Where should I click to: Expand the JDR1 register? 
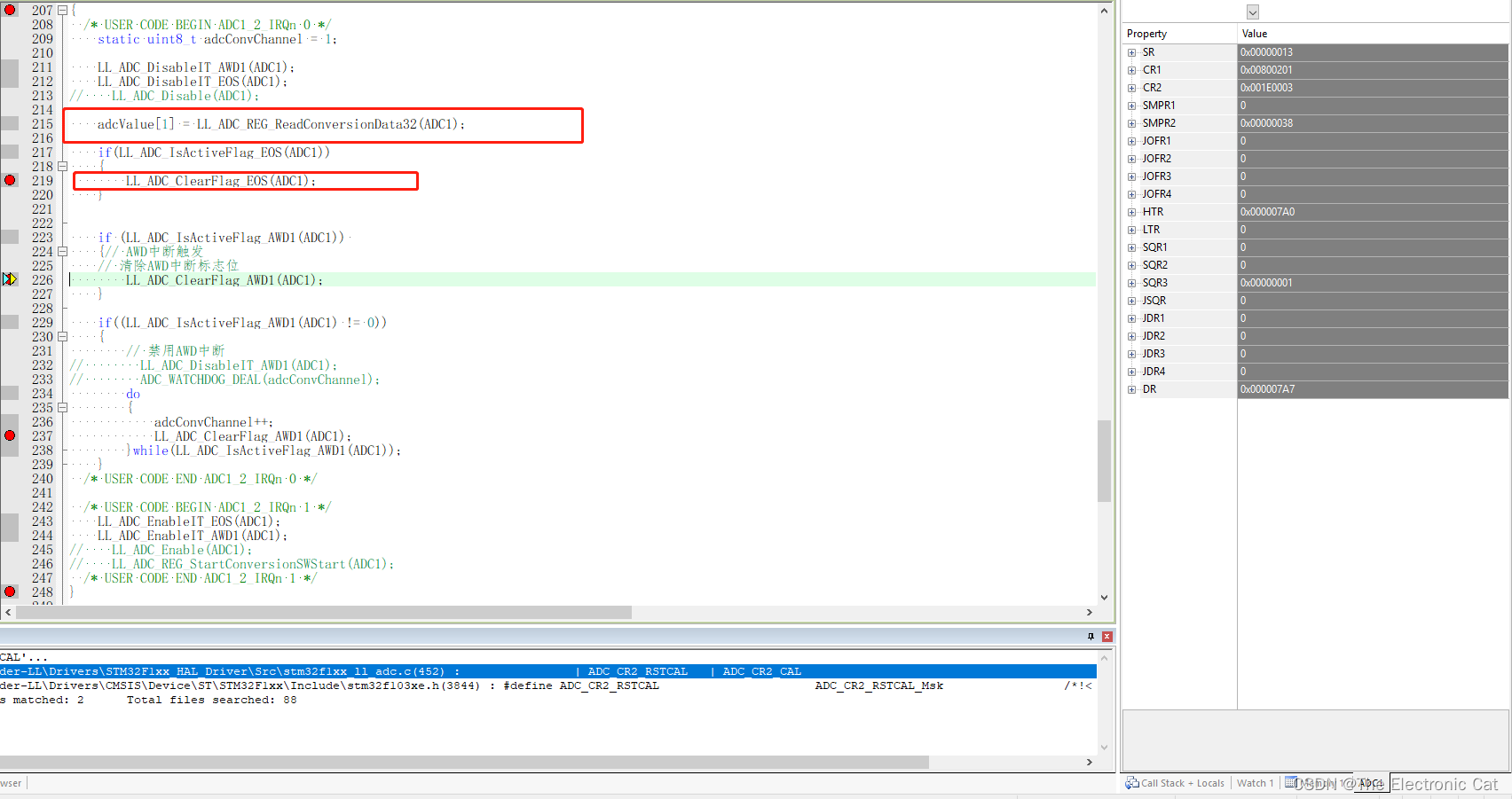(x=1131, y=318)
